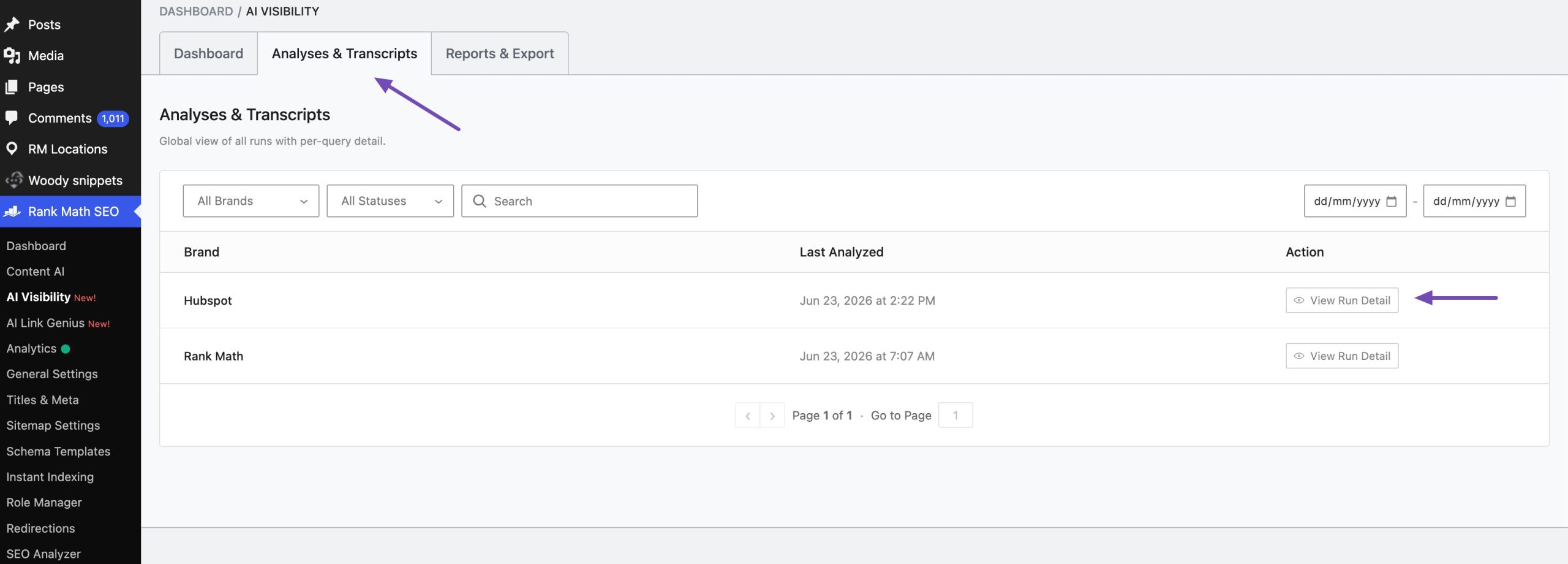Open the All Brands dropdown

coord(251,201)
